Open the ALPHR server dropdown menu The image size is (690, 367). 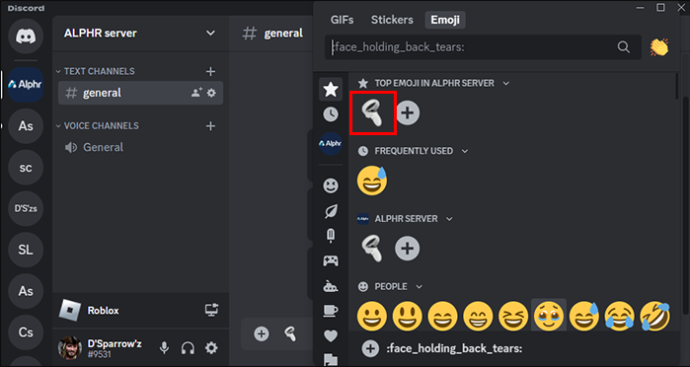point(210,33)
